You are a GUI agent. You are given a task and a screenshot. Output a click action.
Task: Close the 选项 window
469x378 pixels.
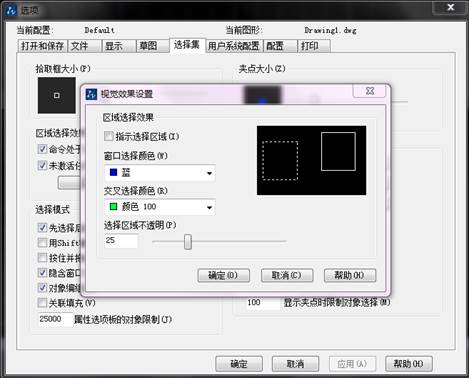point(450,7)
